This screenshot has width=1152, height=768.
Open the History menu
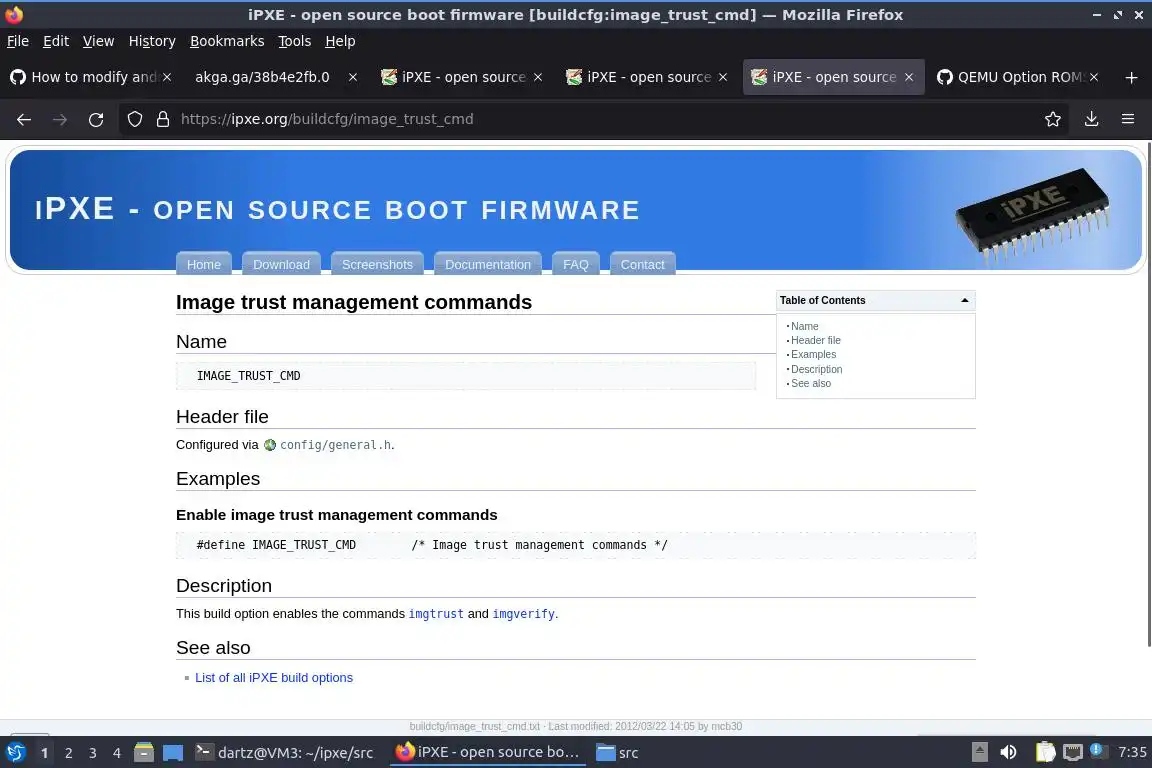152,41
